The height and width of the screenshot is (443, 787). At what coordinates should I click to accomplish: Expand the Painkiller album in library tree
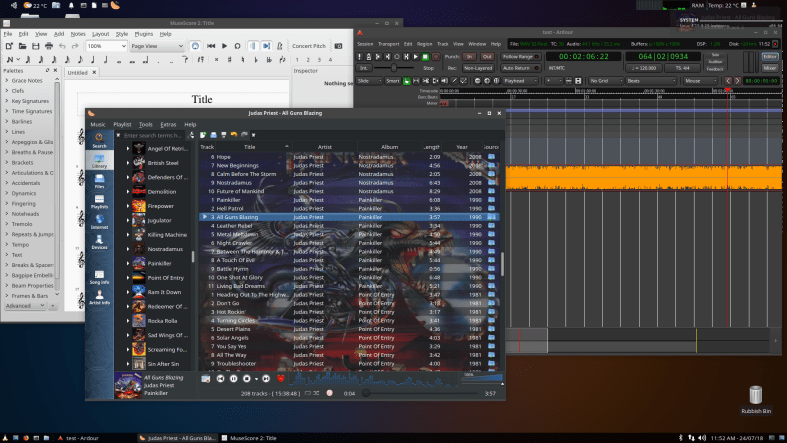129,263
